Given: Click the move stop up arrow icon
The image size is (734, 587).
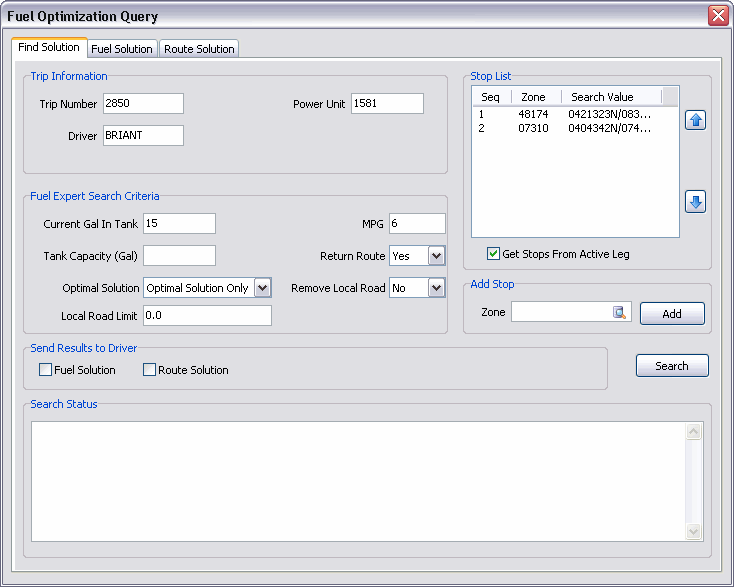Looking at the screenshot, I should click(696, 121).
